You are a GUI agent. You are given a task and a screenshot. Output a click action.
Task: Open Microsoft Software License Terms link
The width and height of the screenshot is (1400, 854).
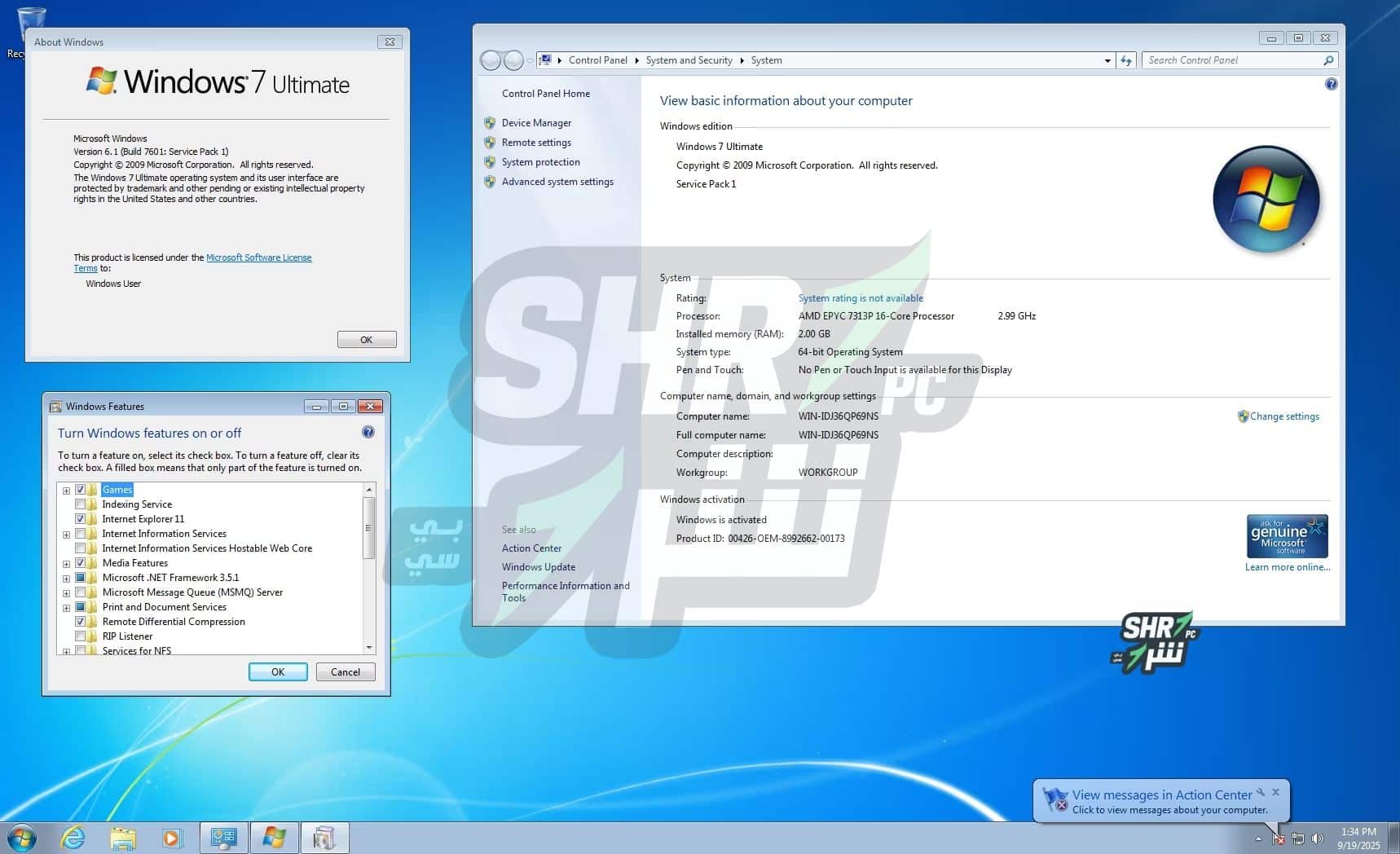click(x=258, y=258)
